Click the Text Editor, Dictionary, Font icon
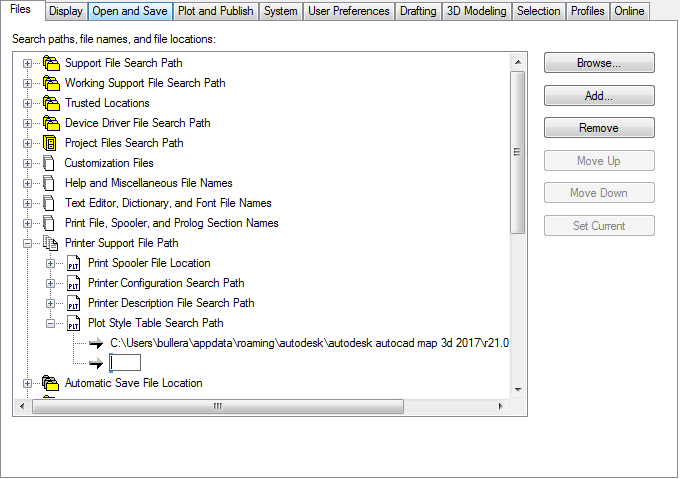This screenshot has height=479, width=680. (49, 203)
